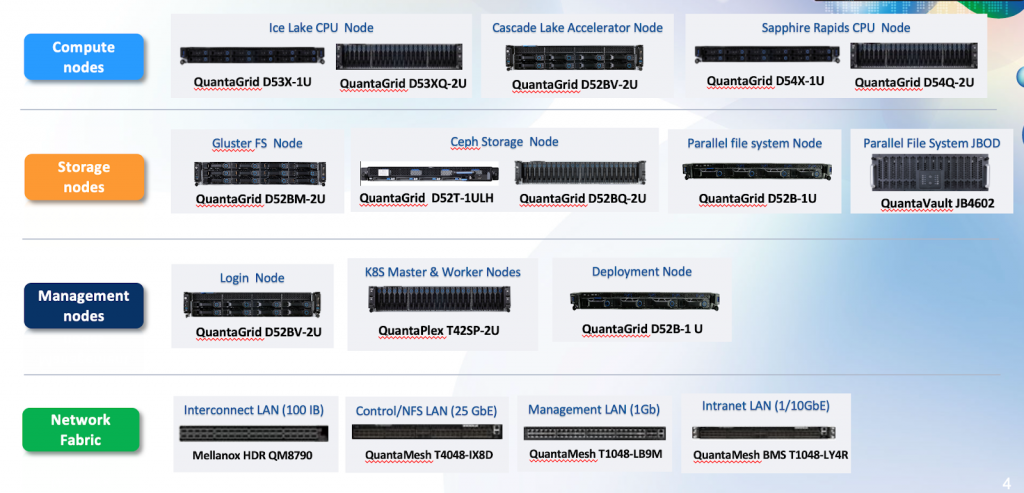Select the Cascade Lake D52BV-2U server image

pos(574,57)
